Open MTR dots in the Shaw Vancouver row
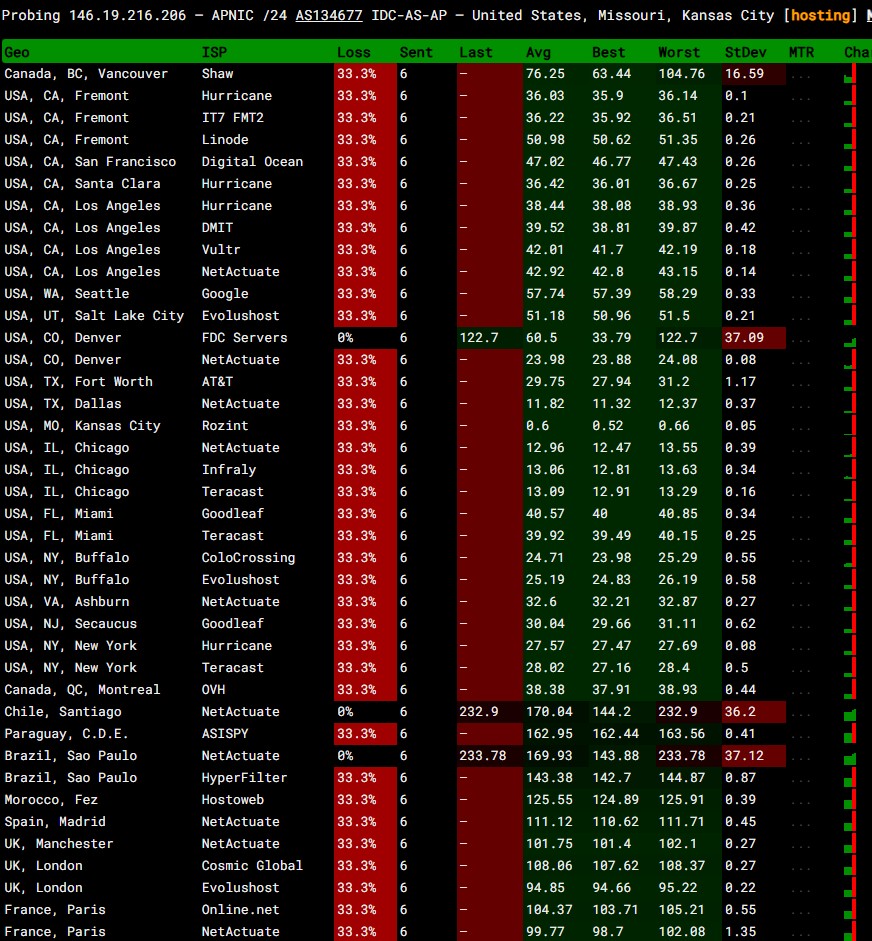 [800, 76]
